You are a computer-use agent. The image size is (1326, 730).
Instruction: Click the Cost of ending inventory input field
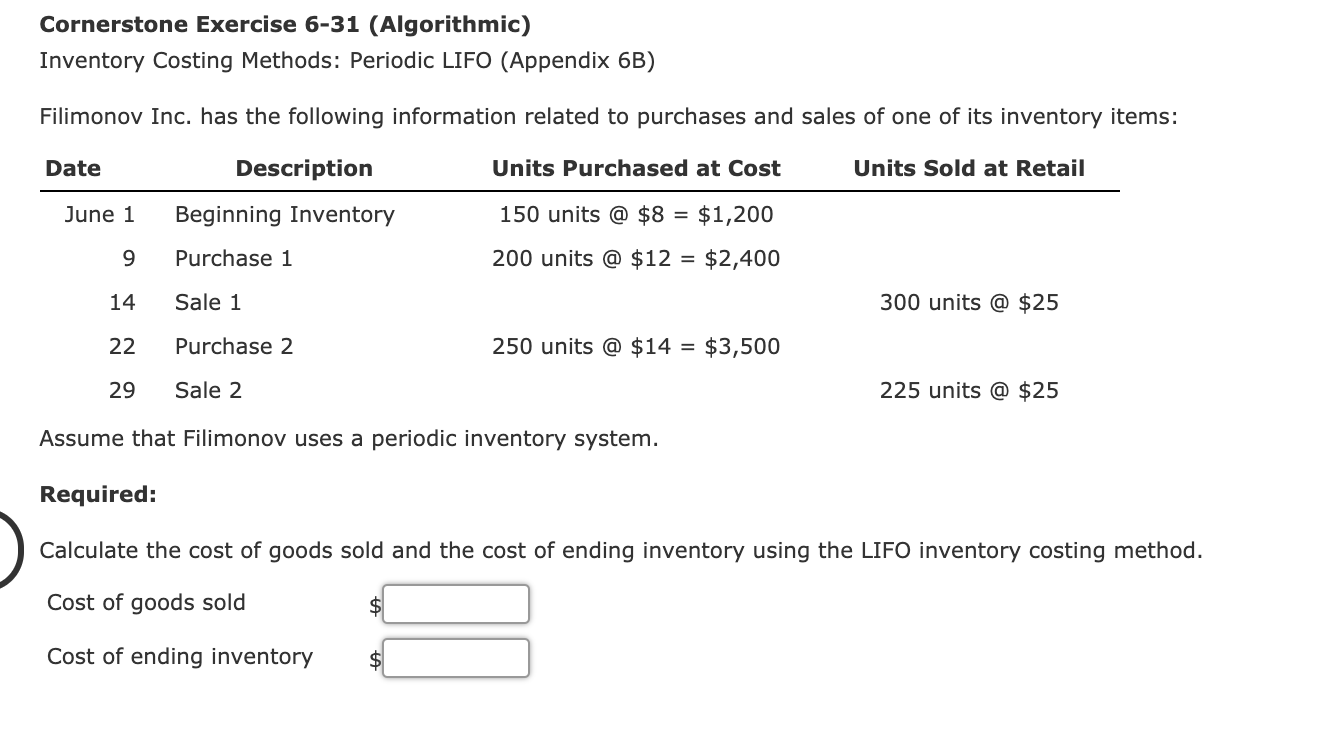click(455, 657)
